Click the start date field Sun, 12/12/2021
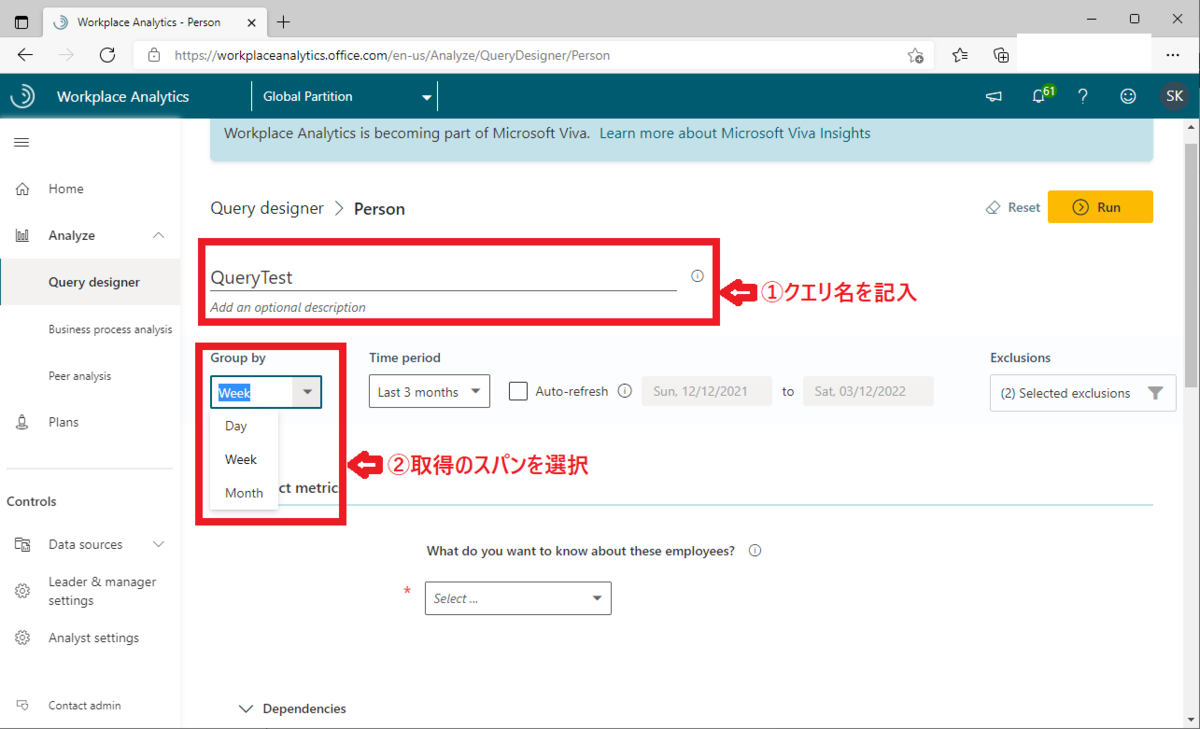Screen dimensions: 1200x729 click(x=706, y=391)
